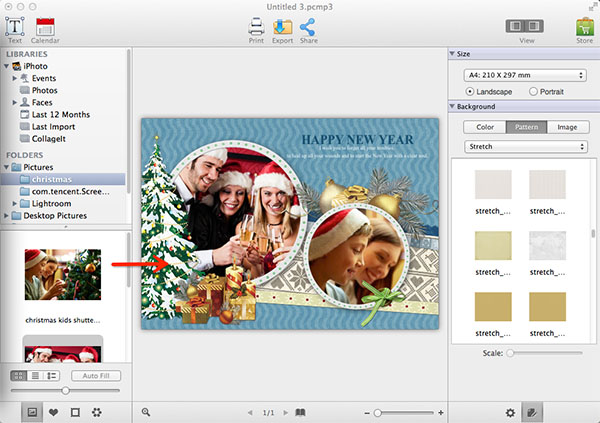This screenshot has height=423, width=600.
Task: Switch to the Image background tab
Action: tap(567, 127)
